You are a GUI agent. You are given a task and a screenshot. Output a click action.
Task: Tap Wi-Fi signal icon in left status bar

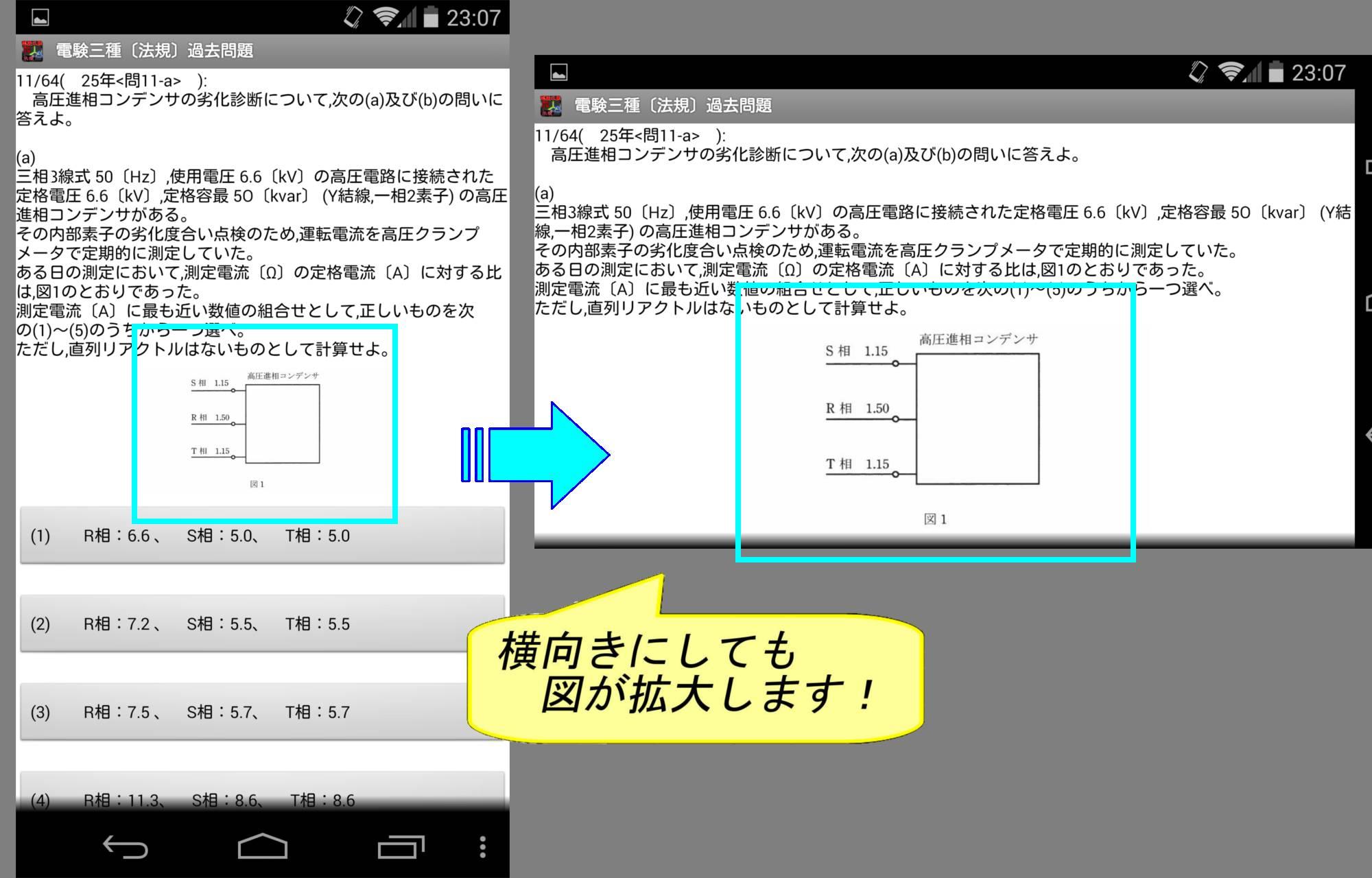click(387, 17)
